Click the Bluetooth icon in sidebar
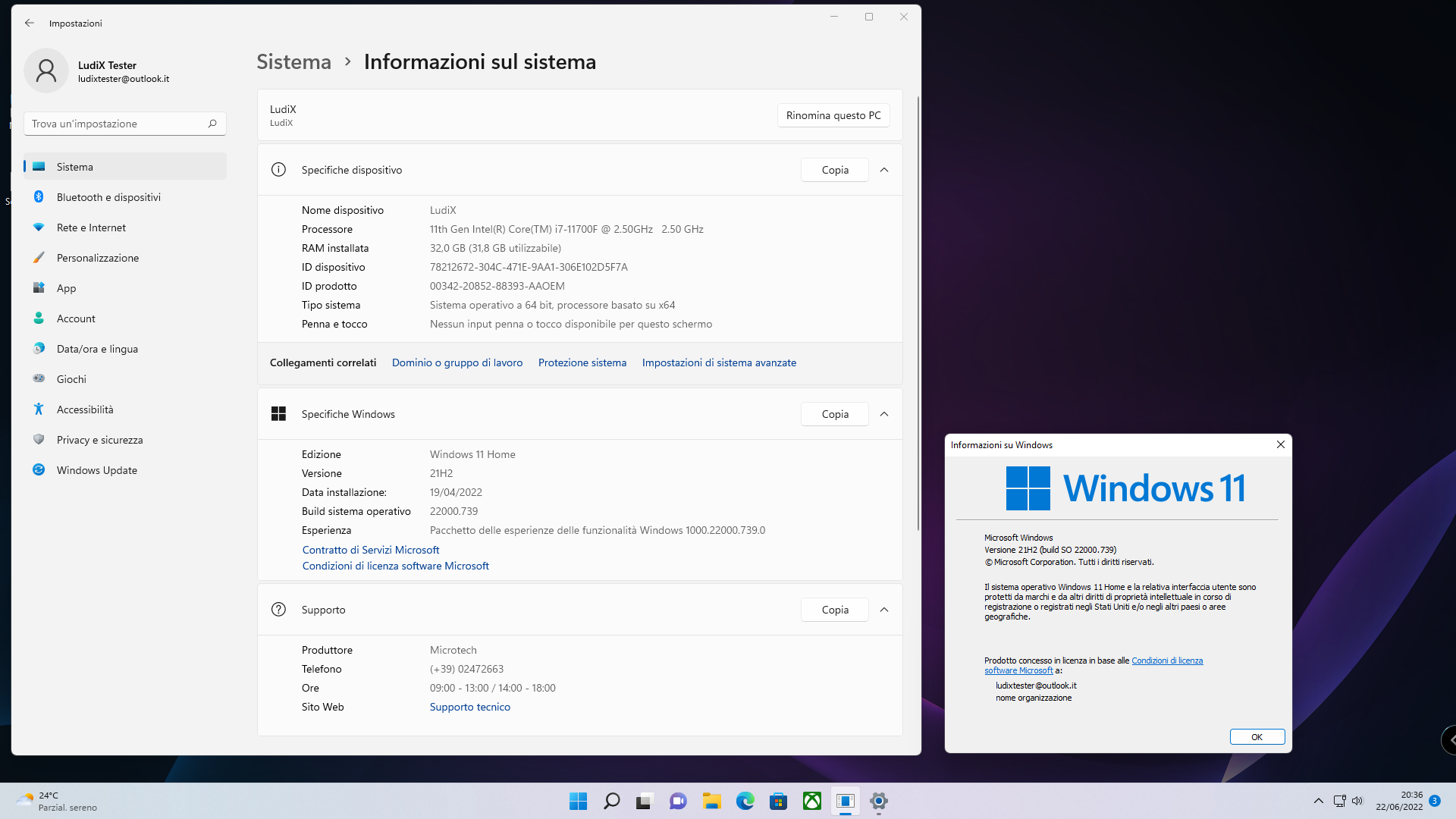1456x819 pixels. [x=39, y=197]
